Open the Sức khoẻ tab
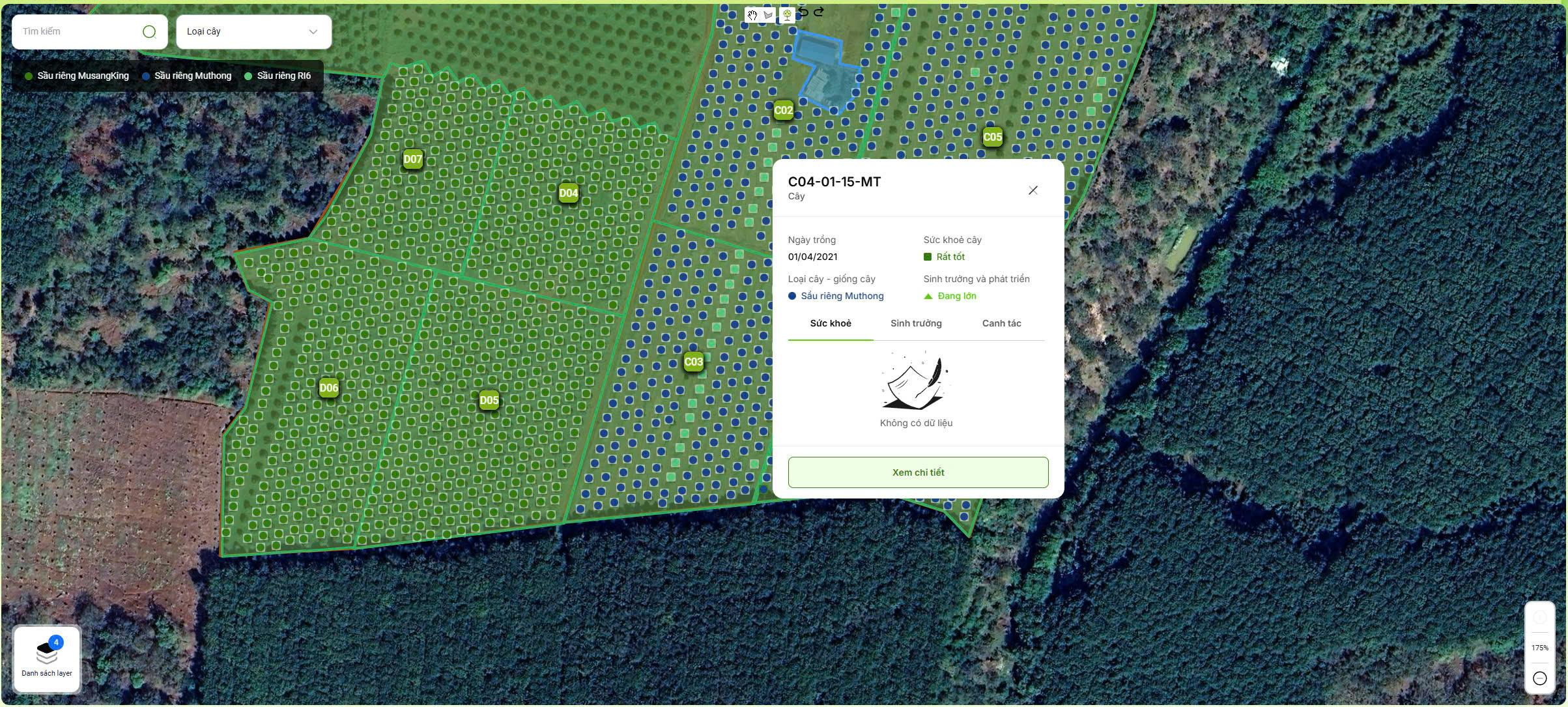Image resolution: width=1568 pixels, height=707 pixels. click(830, 324)
